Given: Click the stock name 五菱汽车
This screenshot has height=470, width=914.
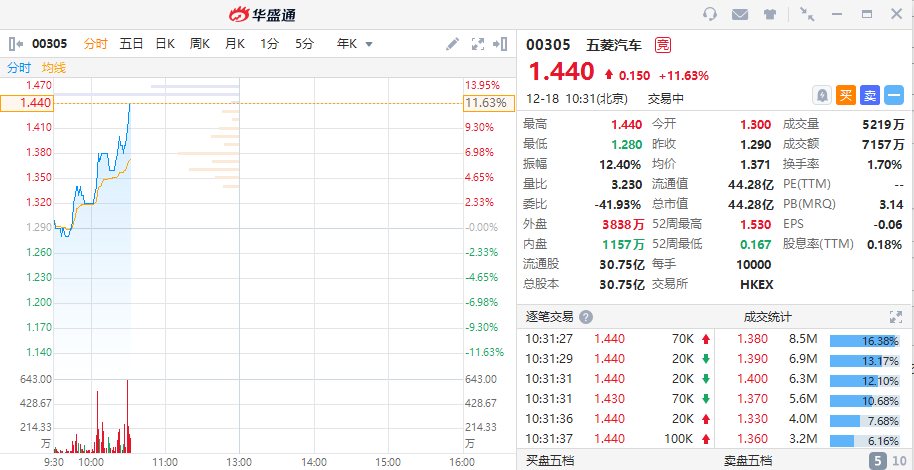Looking at the screenshot, I should [x=614, y=45].
